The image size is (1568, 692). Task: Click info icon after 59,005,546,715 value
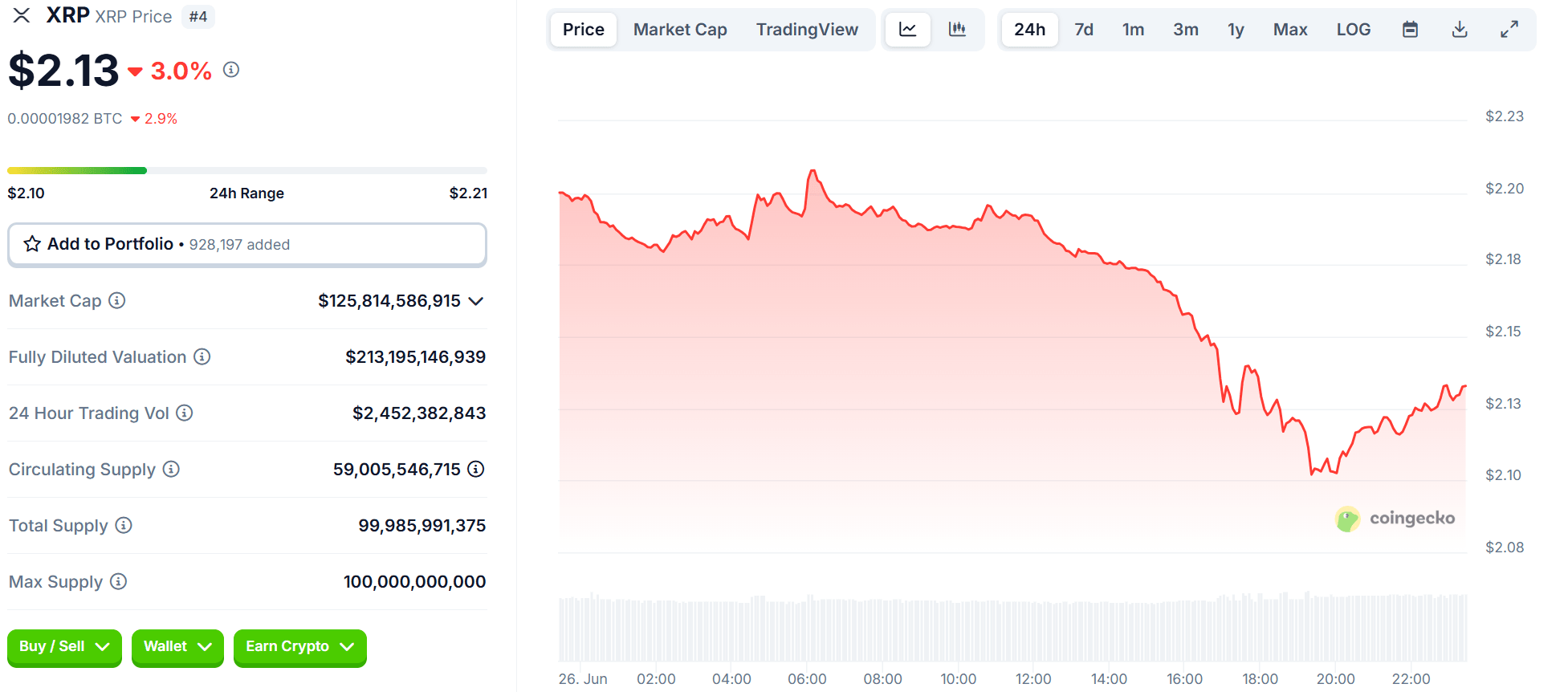(x=476, y=469)
